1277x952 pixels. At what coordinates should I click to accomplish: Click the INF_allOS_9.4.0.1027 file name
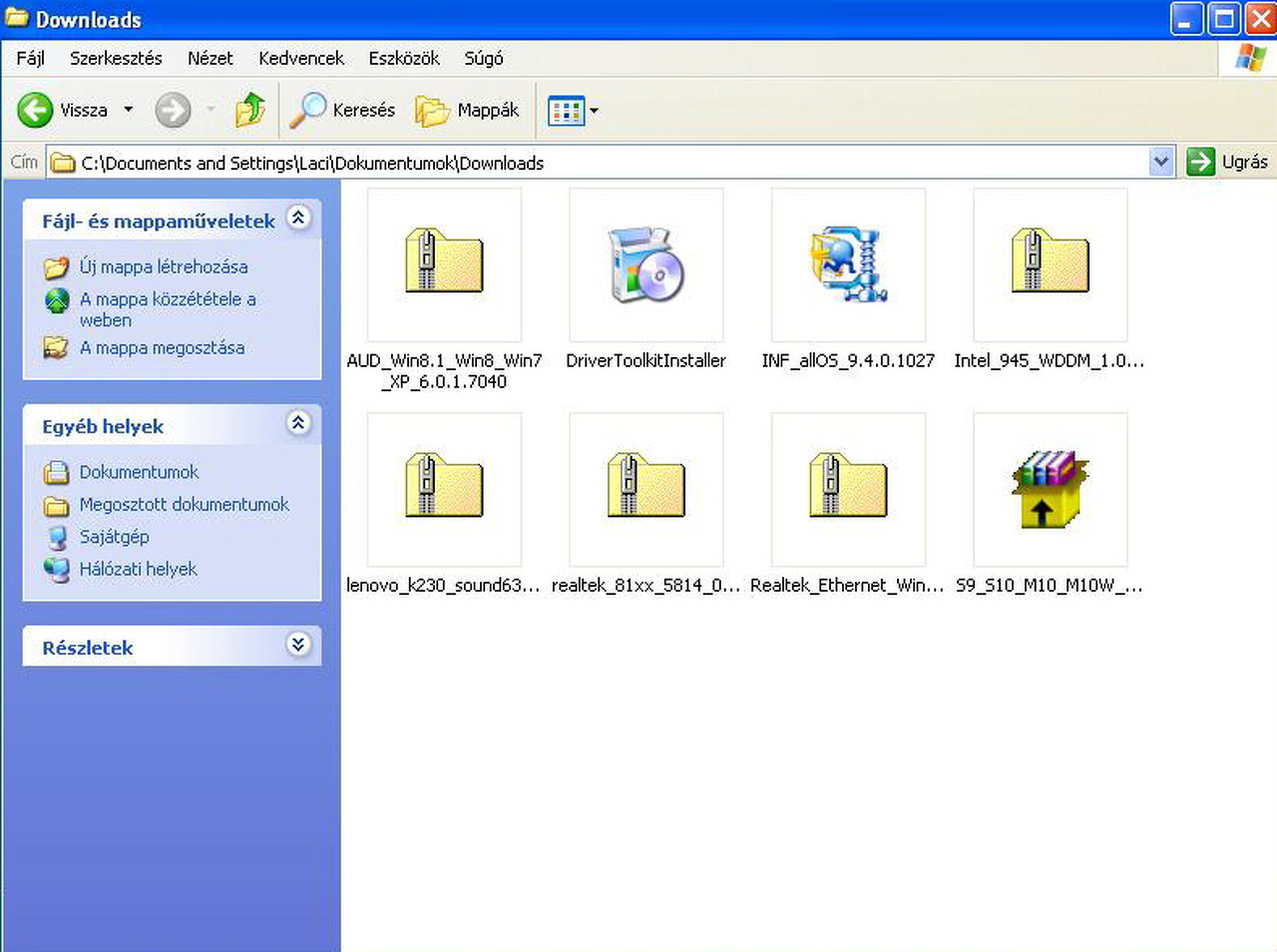[848, 360]
